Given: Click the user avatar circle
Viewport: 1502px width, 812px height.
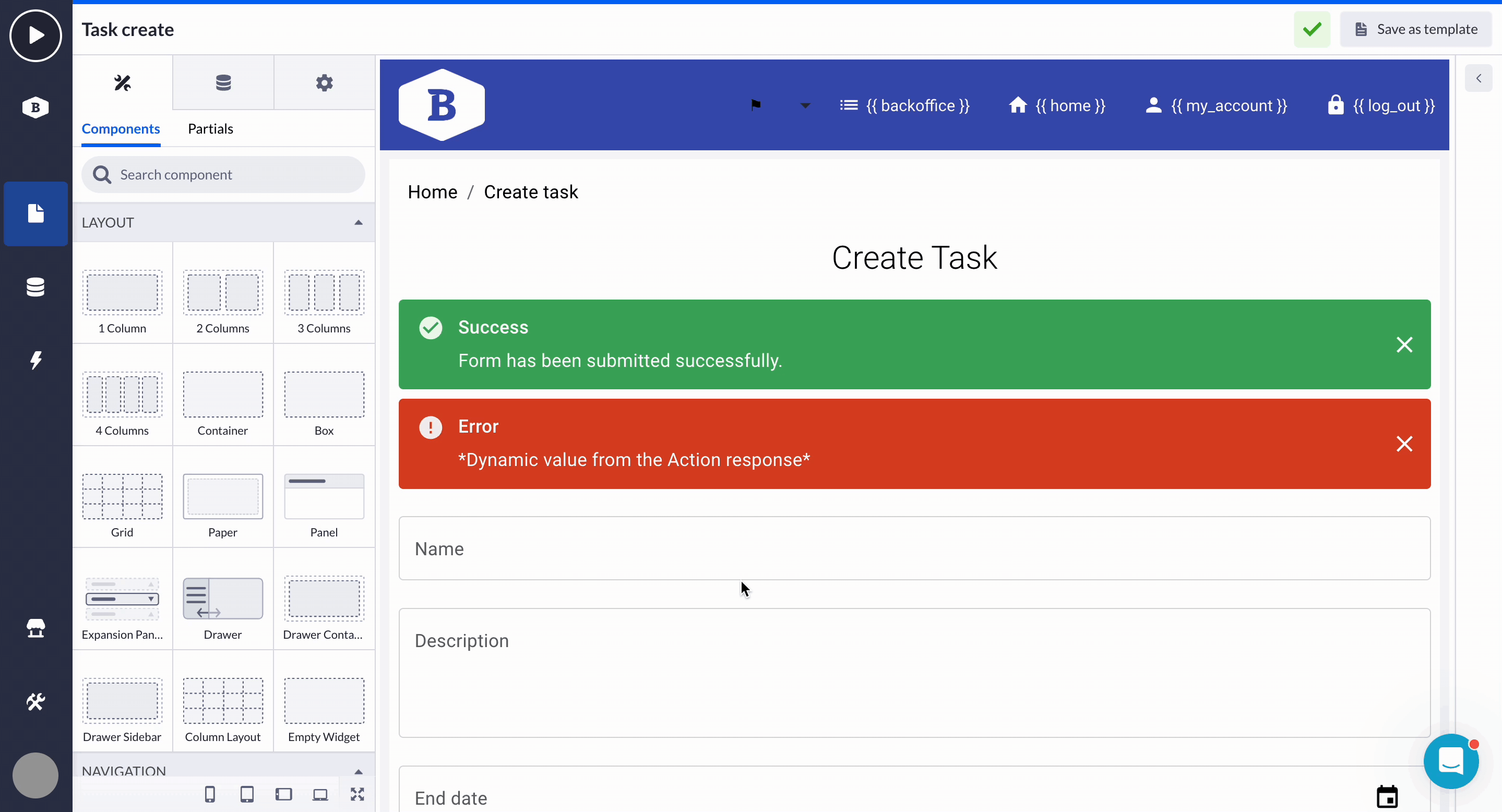Looking at the screenshot, I should tap(35, 775).
